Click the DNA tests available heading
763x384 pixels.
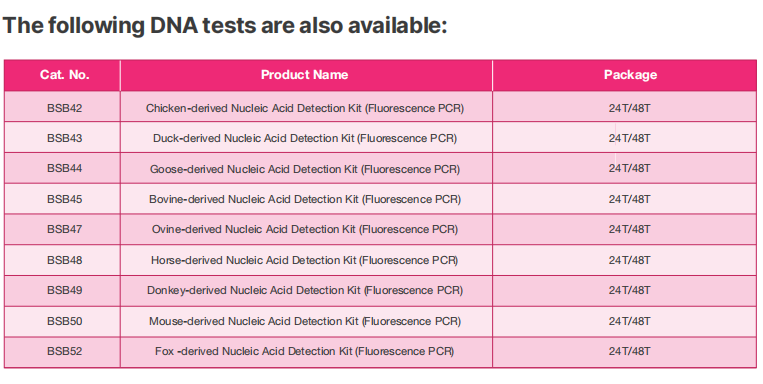tap(225, 25)
